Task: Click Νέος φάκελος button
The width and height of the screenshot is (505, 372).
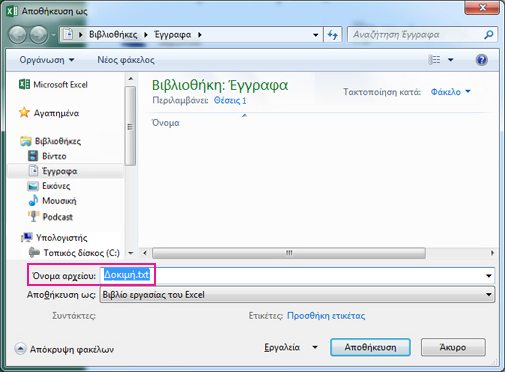Action: click(126, 60)
